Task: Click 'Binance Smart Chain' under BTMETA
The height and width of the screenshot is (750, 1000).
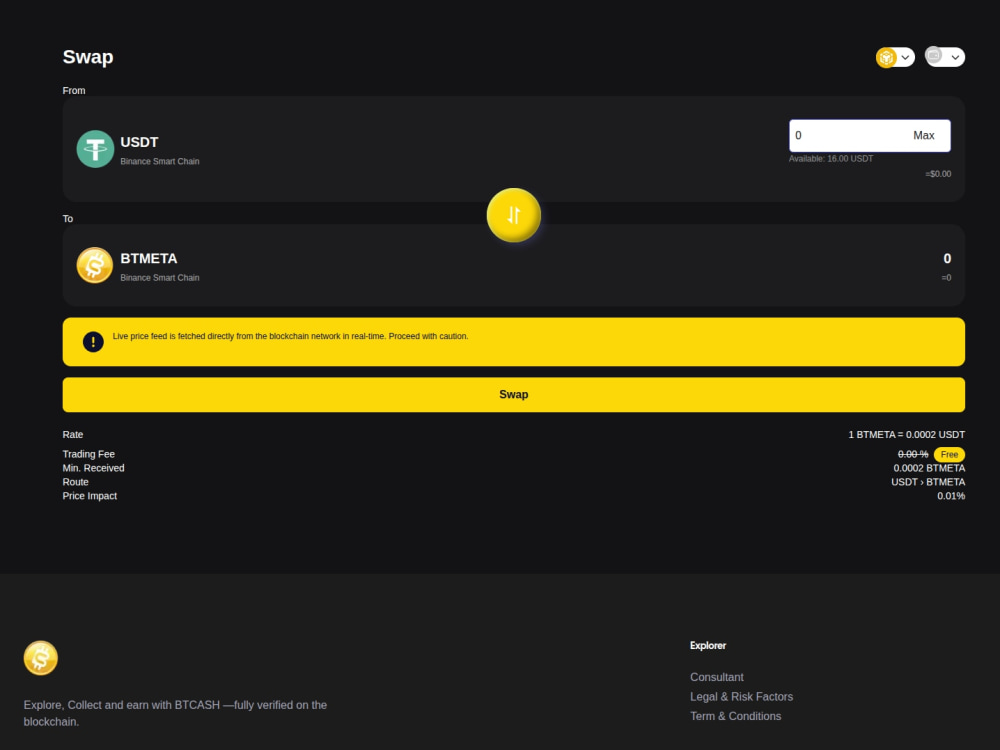Action: point(159,277)
